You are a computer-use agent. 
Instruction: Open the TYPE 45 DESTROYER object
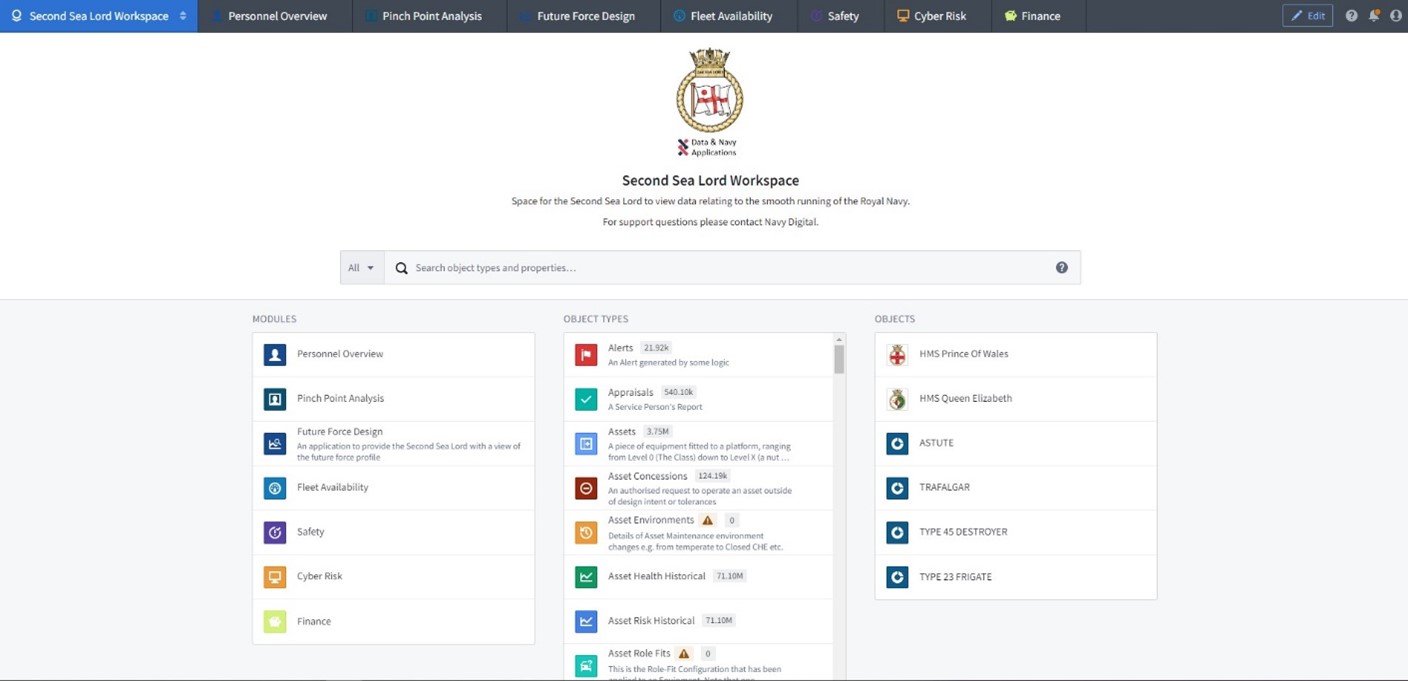[x=962, y=532]
